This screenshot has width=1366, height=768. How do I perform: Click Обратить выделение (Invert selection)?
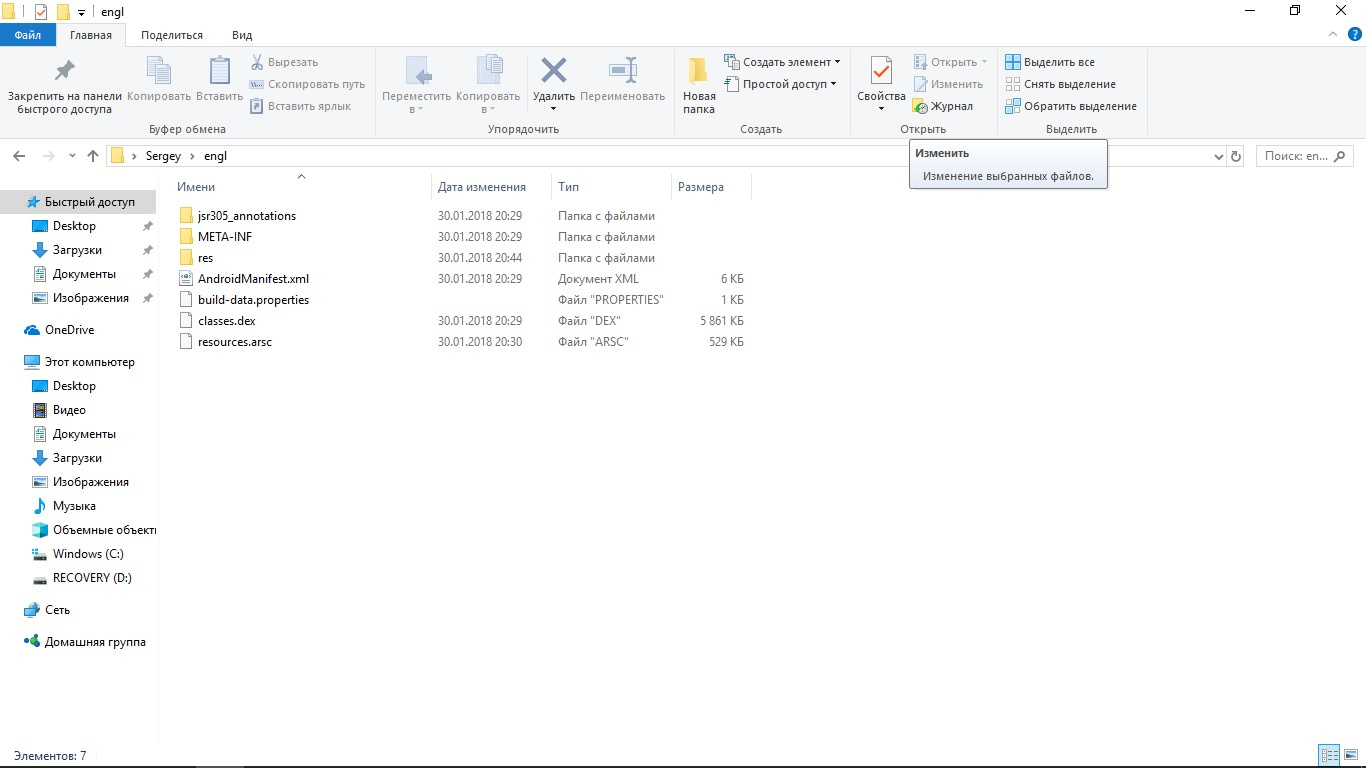coord(1071,106)
